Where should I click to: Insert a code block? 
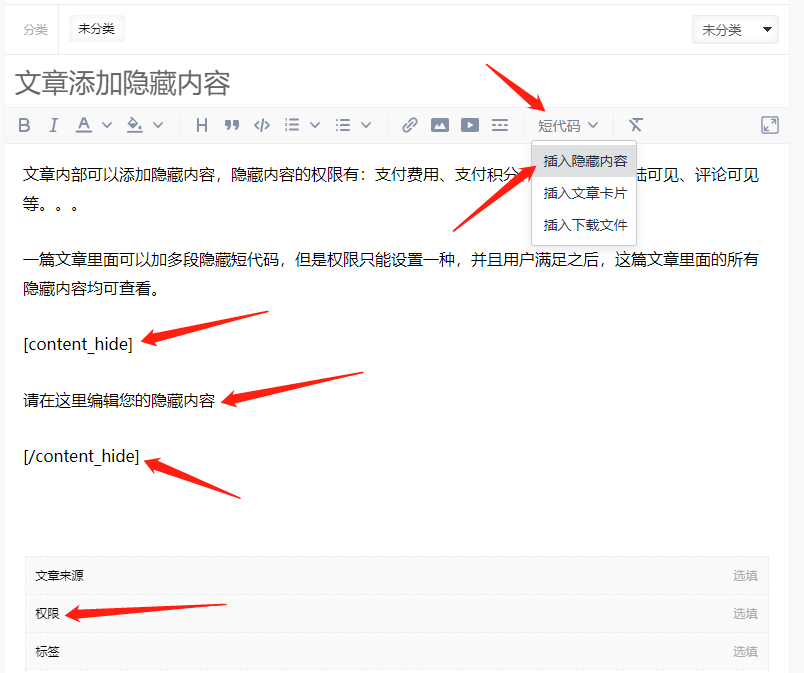click(x=262, y=125)
